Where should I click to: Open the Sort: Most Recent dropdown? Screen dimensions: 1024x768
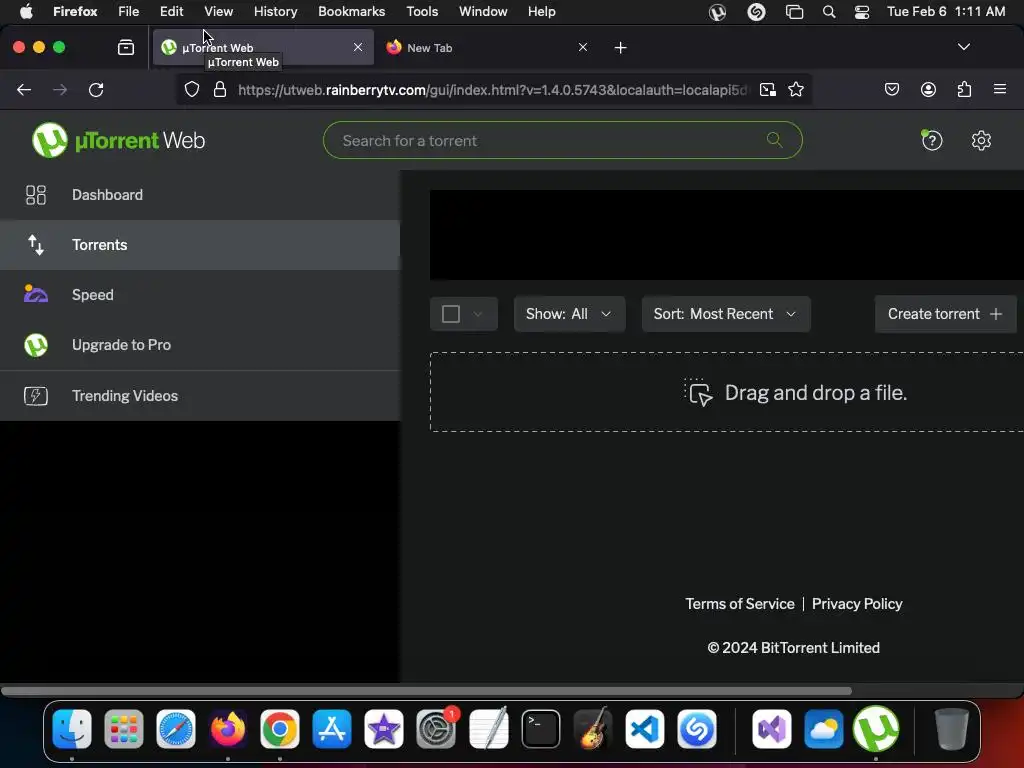pyautogui.click(x=726, y=314)
